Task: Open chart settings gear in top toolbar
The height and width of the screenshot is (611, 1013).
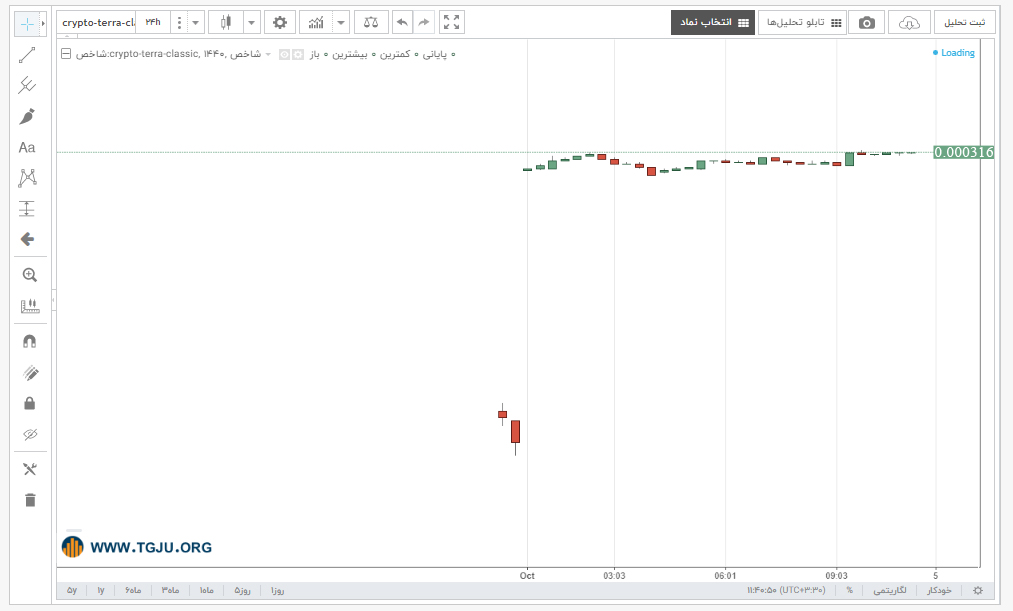Action: [280, 23]
